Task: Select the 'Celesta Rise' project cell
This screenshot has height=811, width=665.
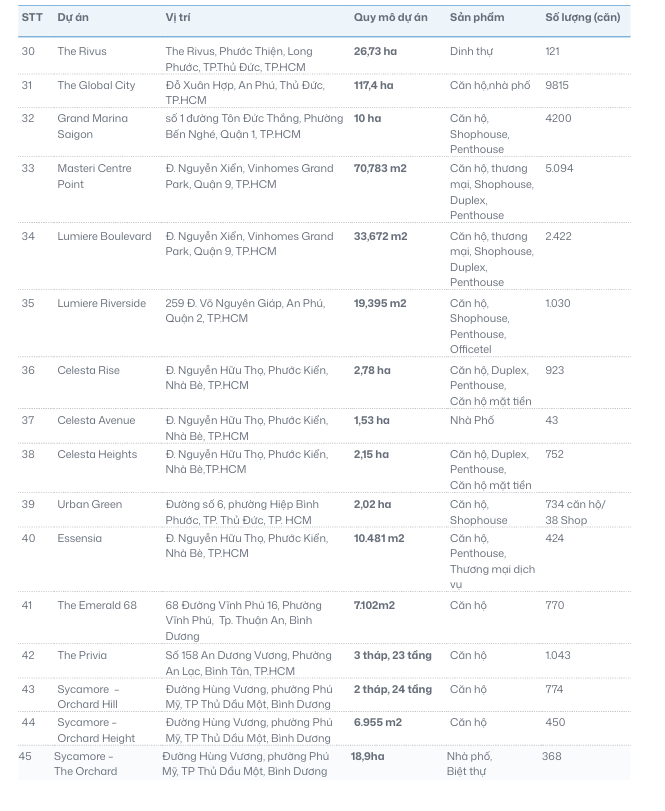Action: 88,370
